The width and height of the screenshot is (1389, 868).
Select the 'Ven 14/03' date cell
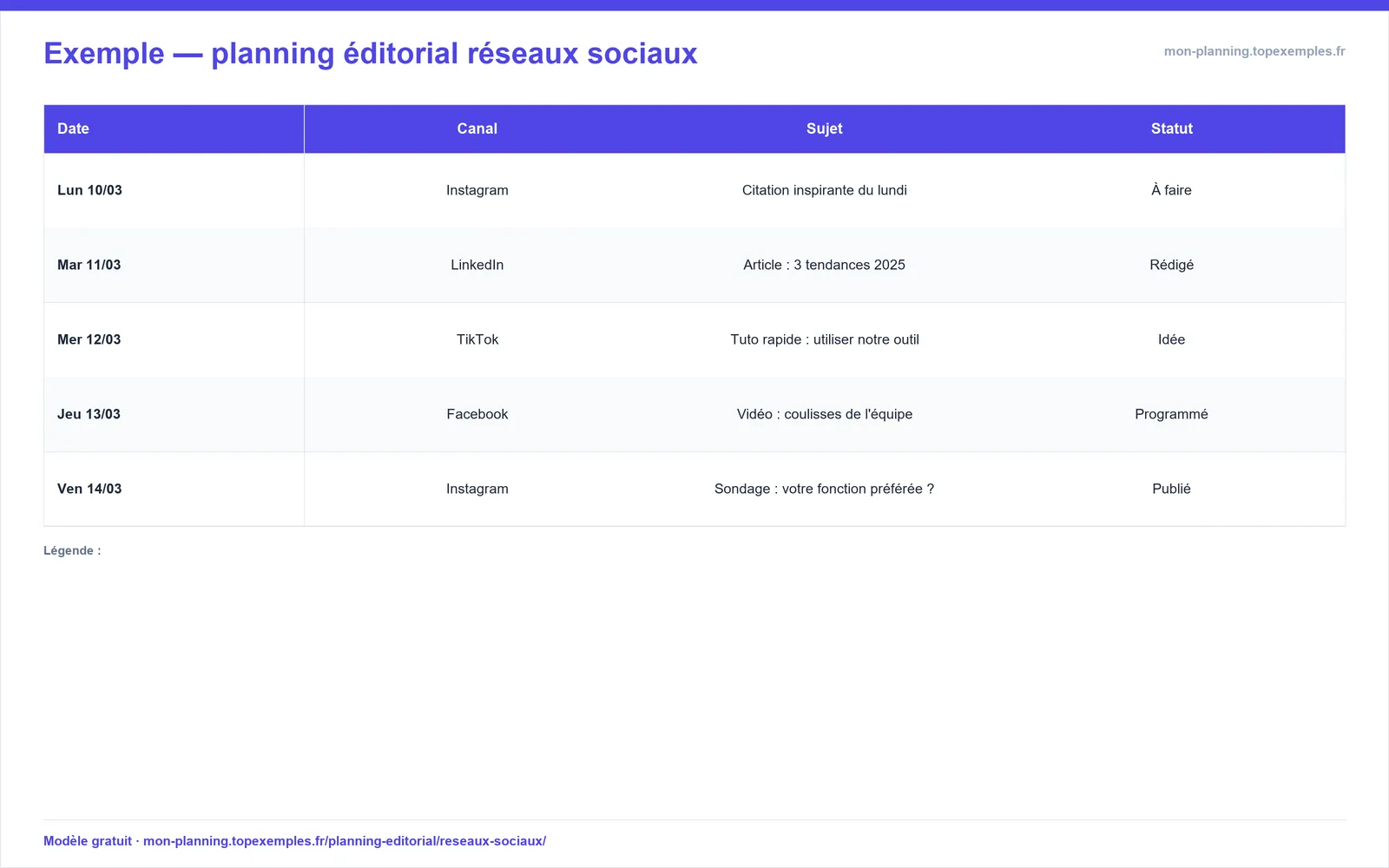(174, 489)
